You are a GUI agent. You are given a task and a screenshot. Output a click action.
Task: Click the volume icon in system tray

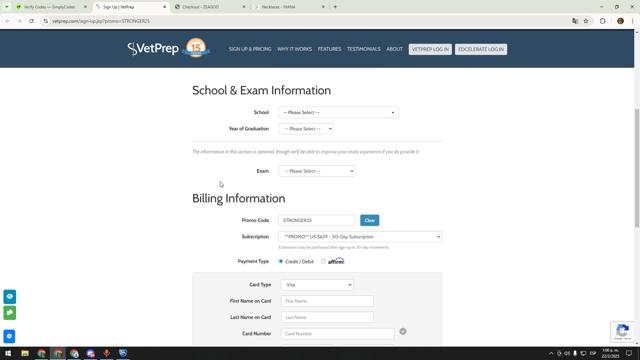click(x=567, y=353)
